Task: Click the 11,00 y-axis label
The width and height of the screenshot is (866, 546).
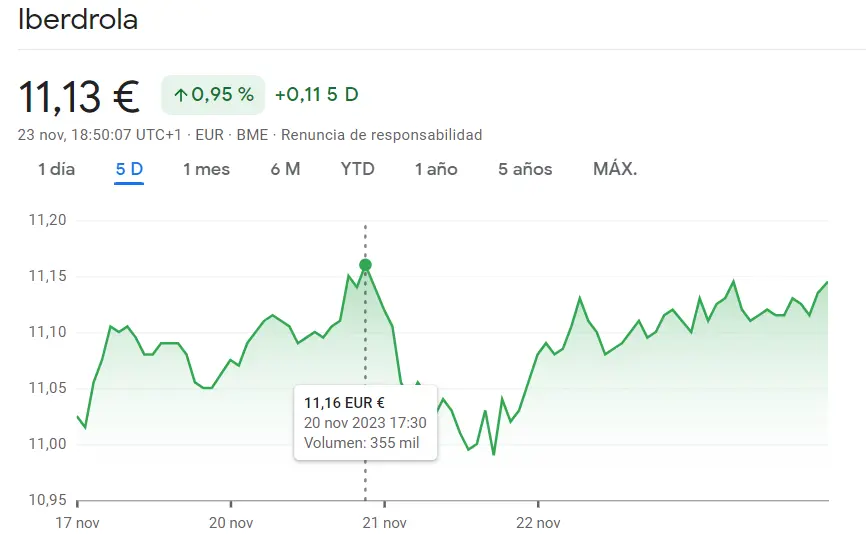Action: [x=47, y=444]
